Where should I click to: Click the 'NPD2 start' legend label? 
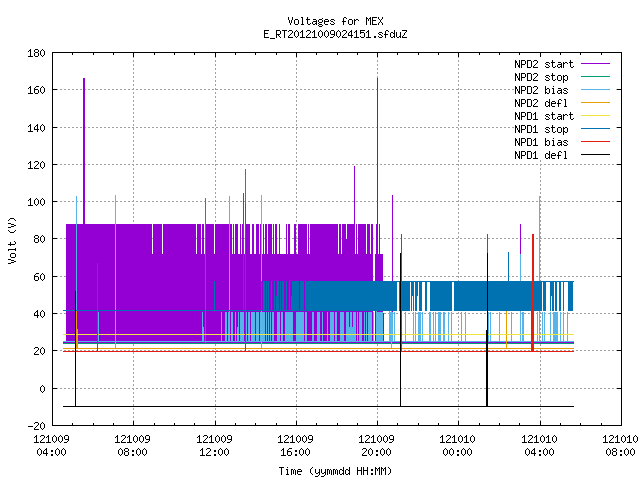pyautogui.click(x=544, y=64)
